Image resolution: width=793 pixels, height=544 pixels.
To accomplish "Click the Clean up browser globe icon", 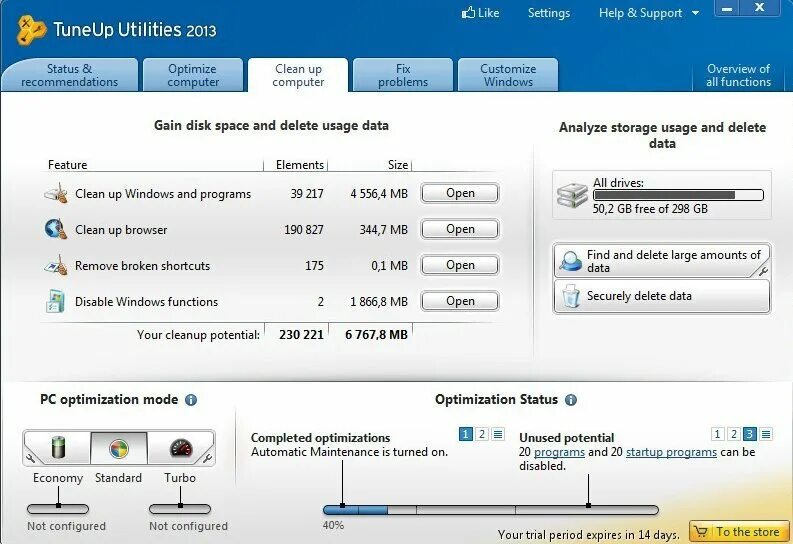I will tap(56, 229).
